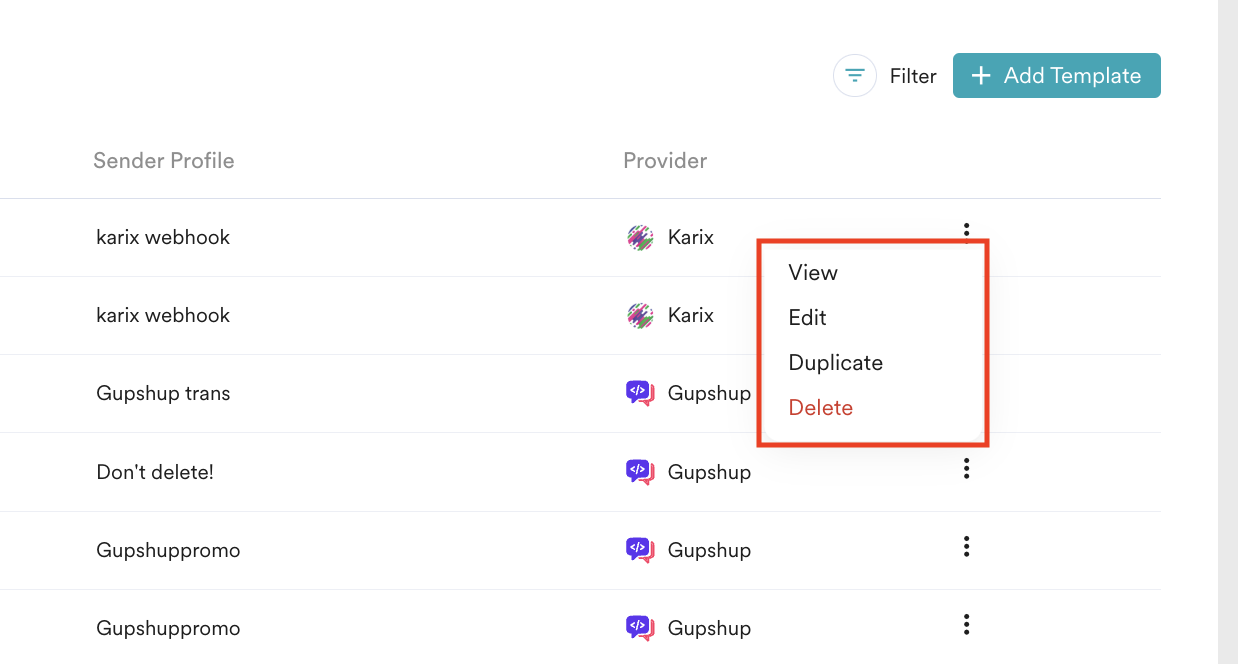Viewport: 1238px width, 664px height.
Task: Click the Karix logo in second row
Action: tap(640, 316)
